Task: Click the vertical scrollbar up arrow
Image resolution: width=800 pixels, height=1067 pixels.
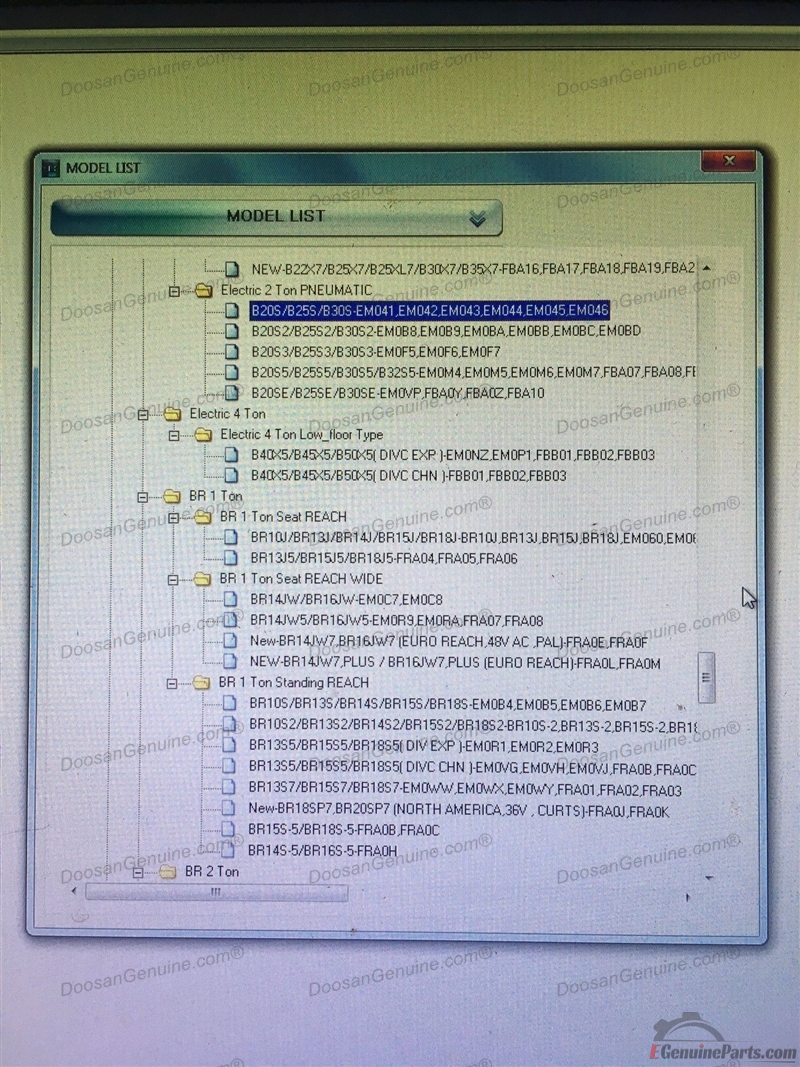Action: tap(707, 268)
